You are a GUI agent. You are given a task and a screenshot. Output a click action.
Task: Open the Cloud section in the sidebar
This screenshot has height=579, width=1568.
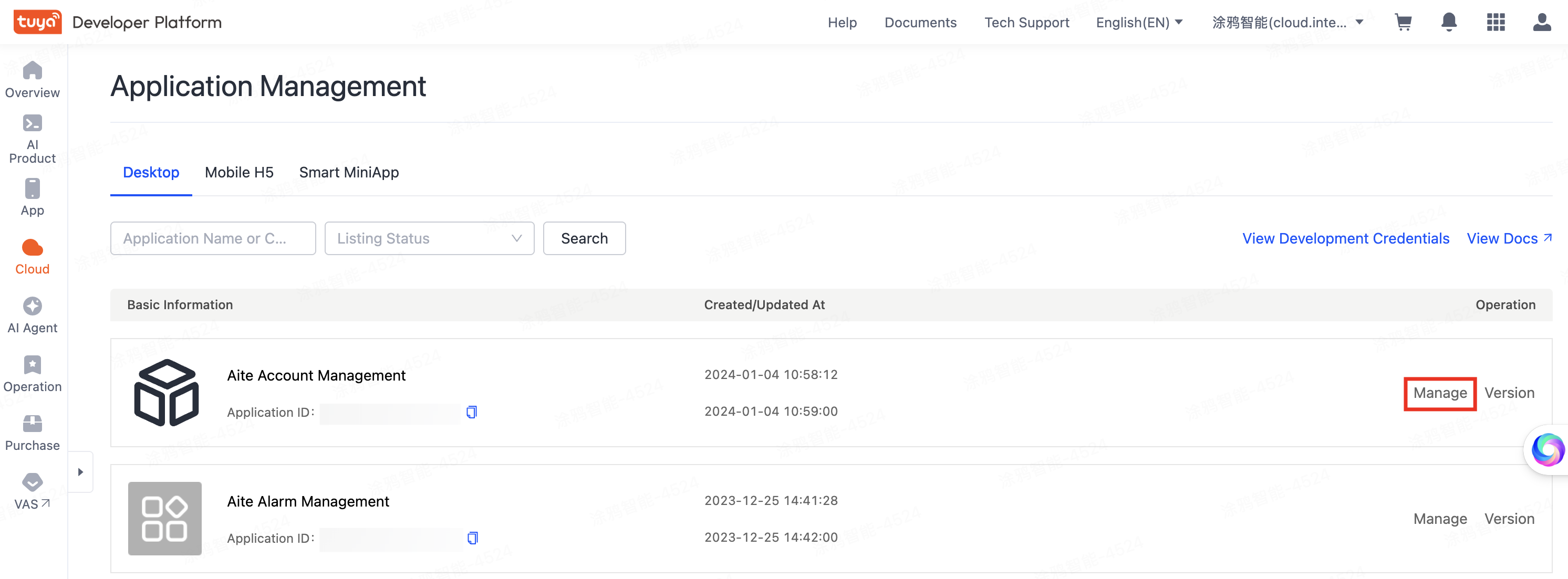32,256
